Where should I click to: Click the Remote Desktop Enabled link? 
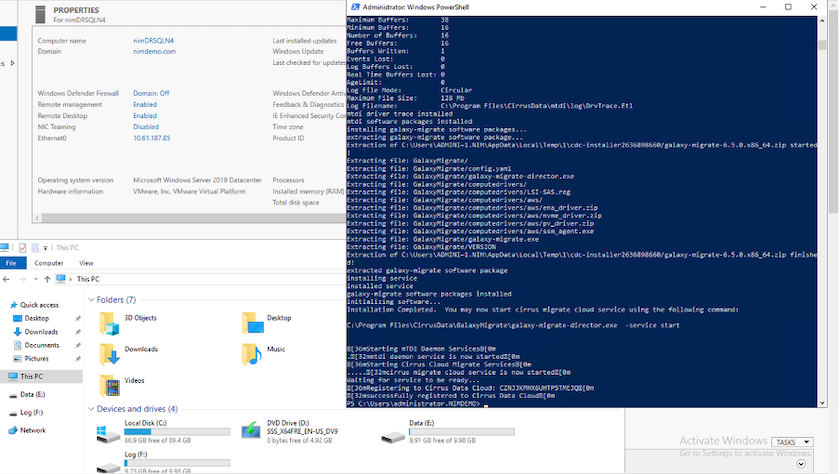click(145, 115)
